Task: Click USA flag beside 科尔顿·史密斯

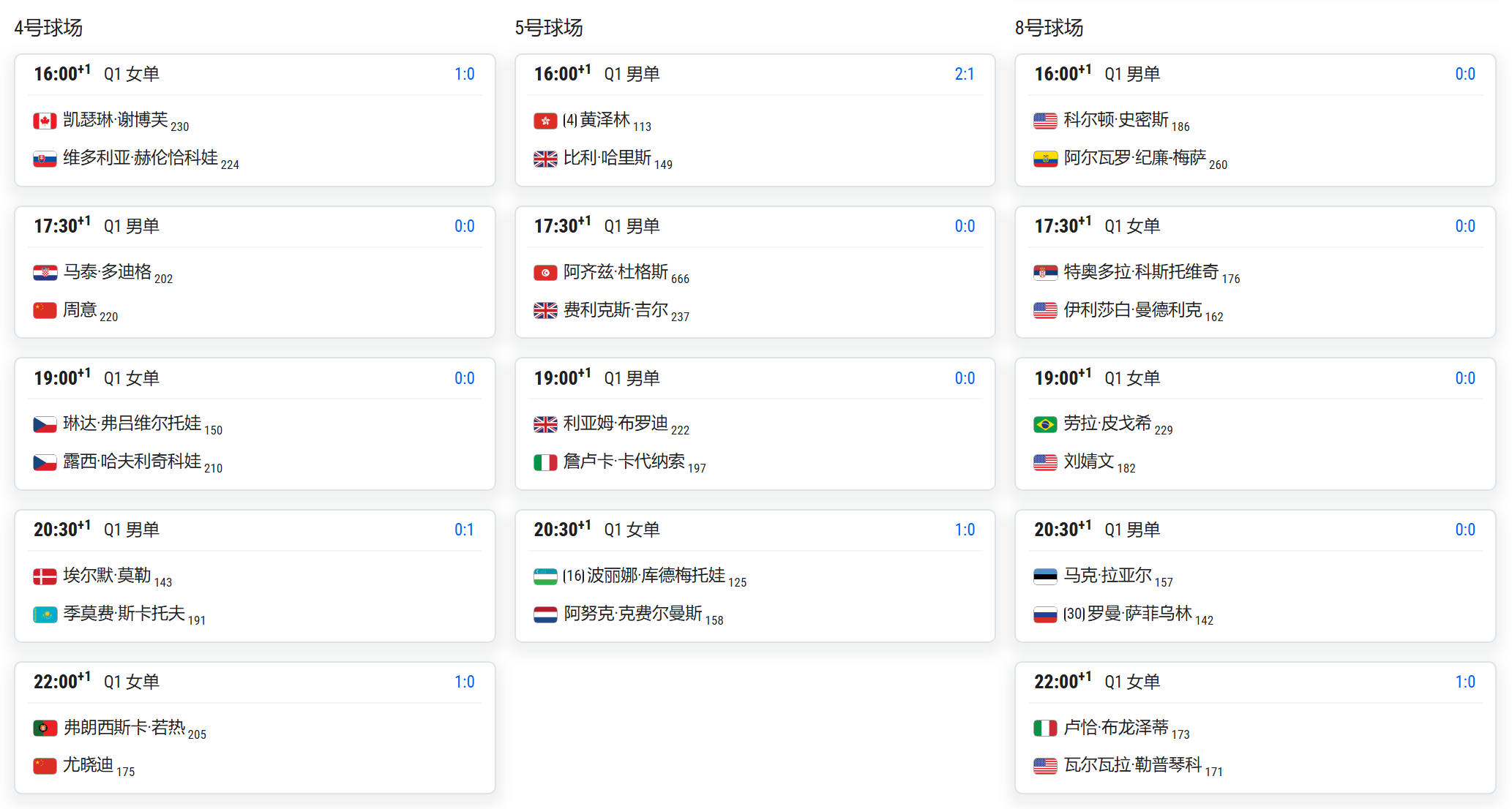Action: point(1045,121)
